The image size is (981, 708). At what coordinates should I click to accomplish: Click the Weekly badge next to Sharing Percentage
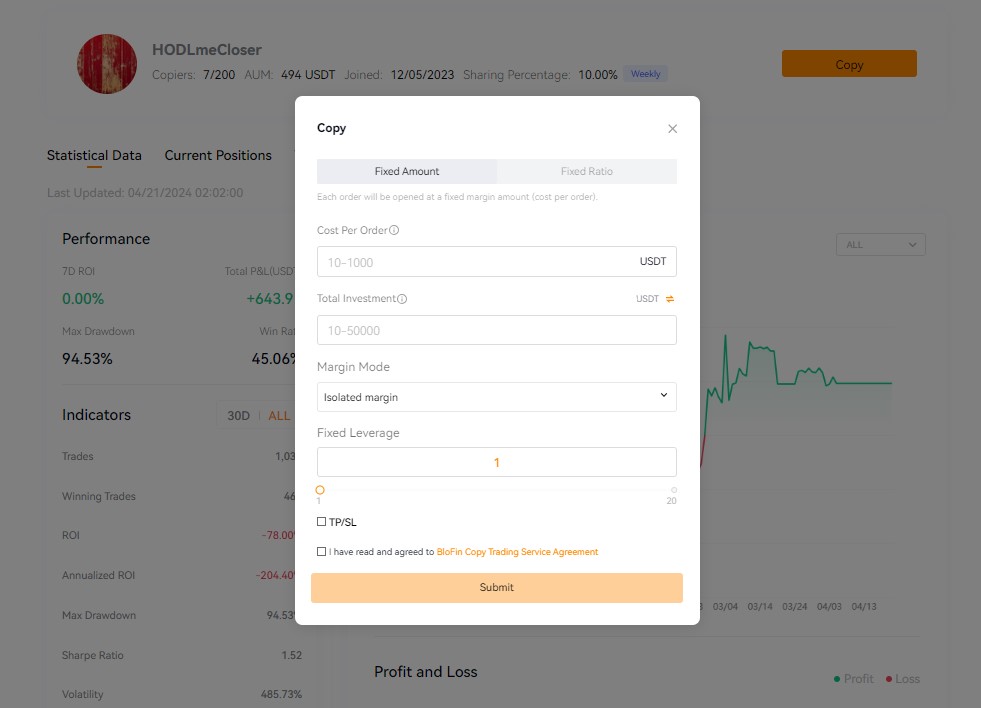(x=645, y=73)
